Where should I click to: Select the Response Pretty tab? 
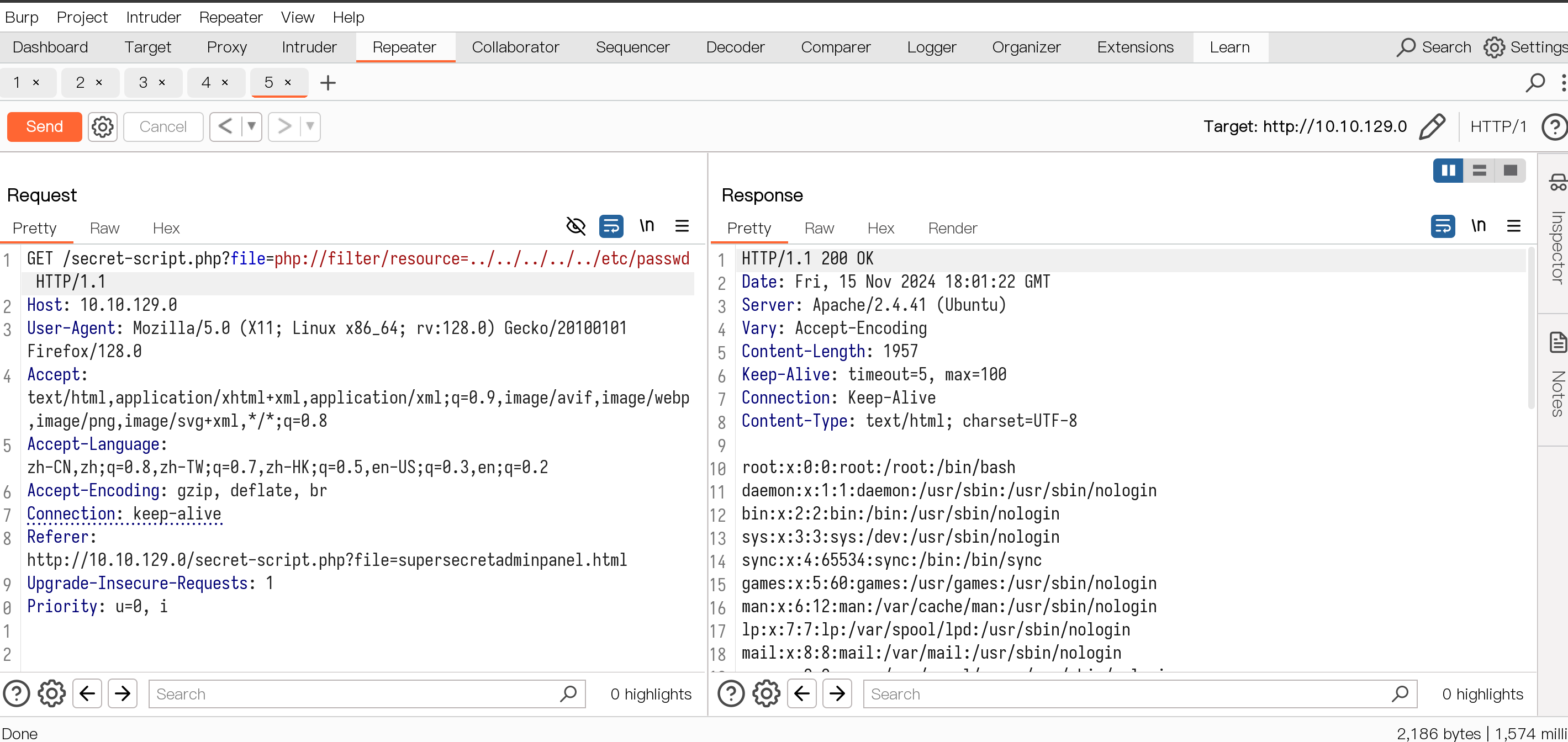point(749,228)
